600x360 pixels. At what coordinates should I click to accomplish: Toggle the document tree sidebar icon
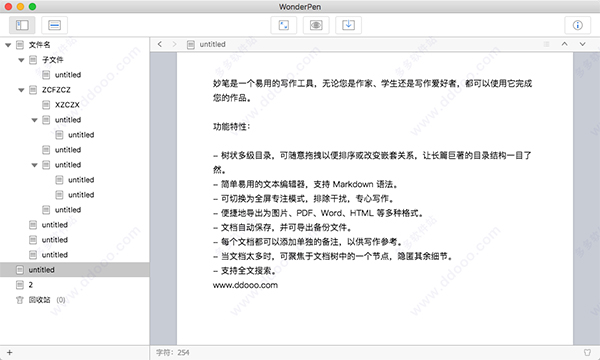coord(22,25)
